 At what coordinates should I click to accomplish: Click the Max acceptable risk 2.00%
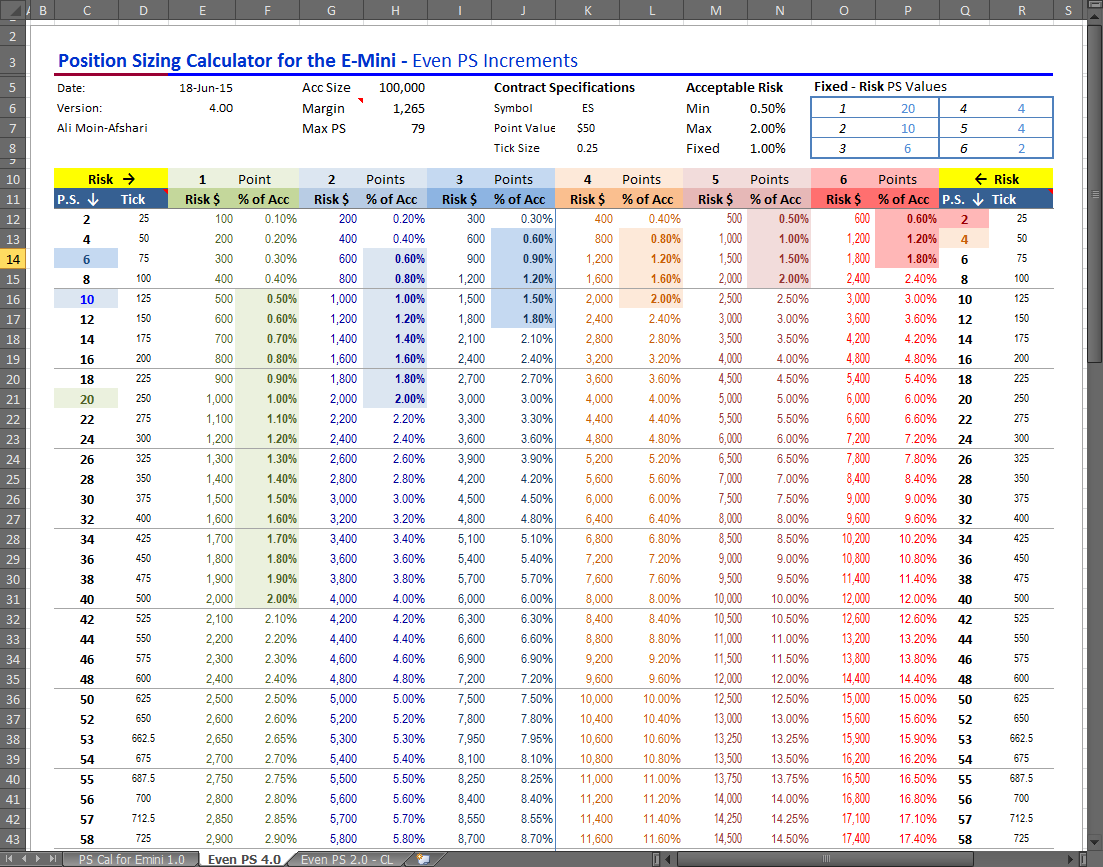coord(767,128)
